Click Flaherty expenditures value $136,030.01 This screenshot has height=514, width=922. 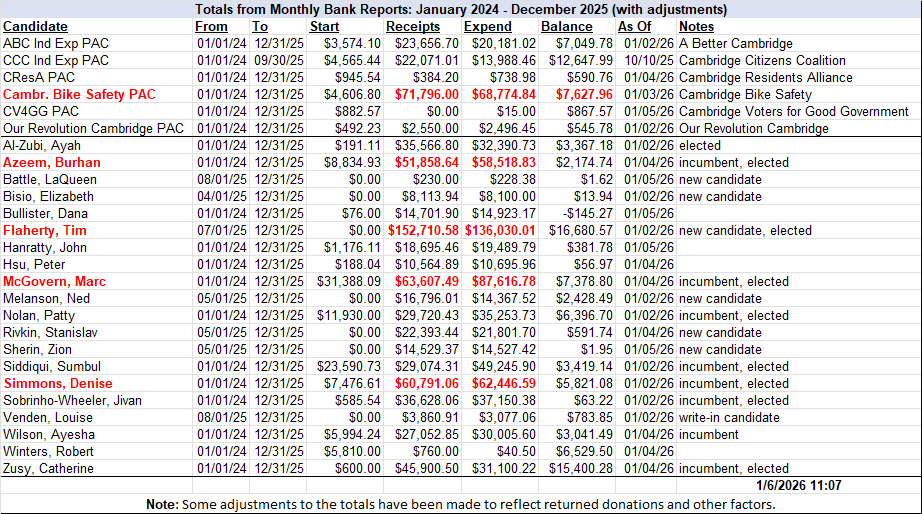pos(500,231)
